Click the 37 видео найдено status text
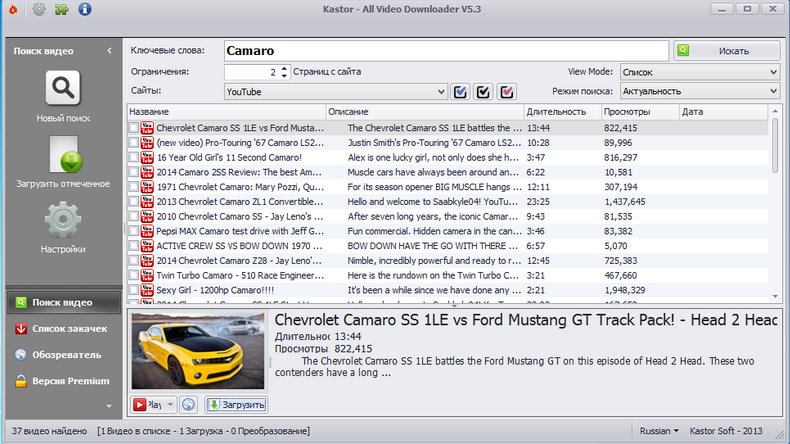The height and width of the screenshot is (444, 790). 49,431
